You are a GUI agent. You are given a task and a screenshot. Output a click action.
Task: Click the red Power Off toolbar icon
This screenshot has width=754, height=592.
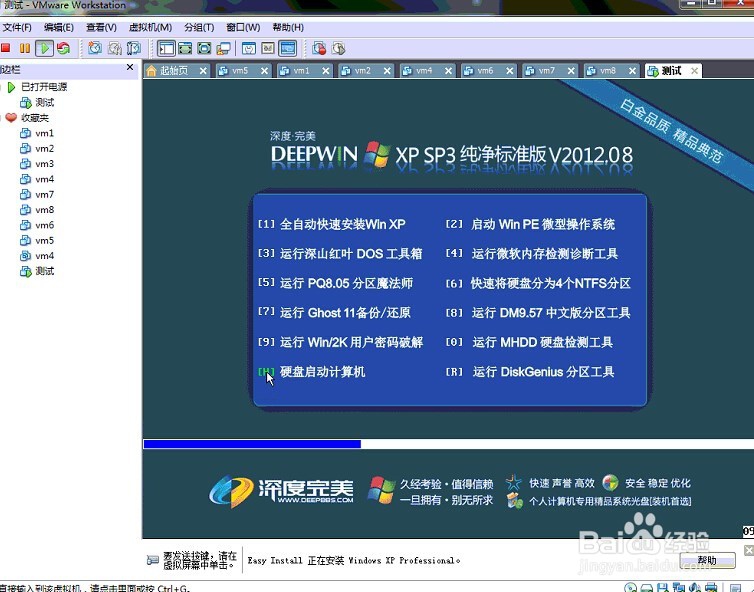click(x=6, y=48)
